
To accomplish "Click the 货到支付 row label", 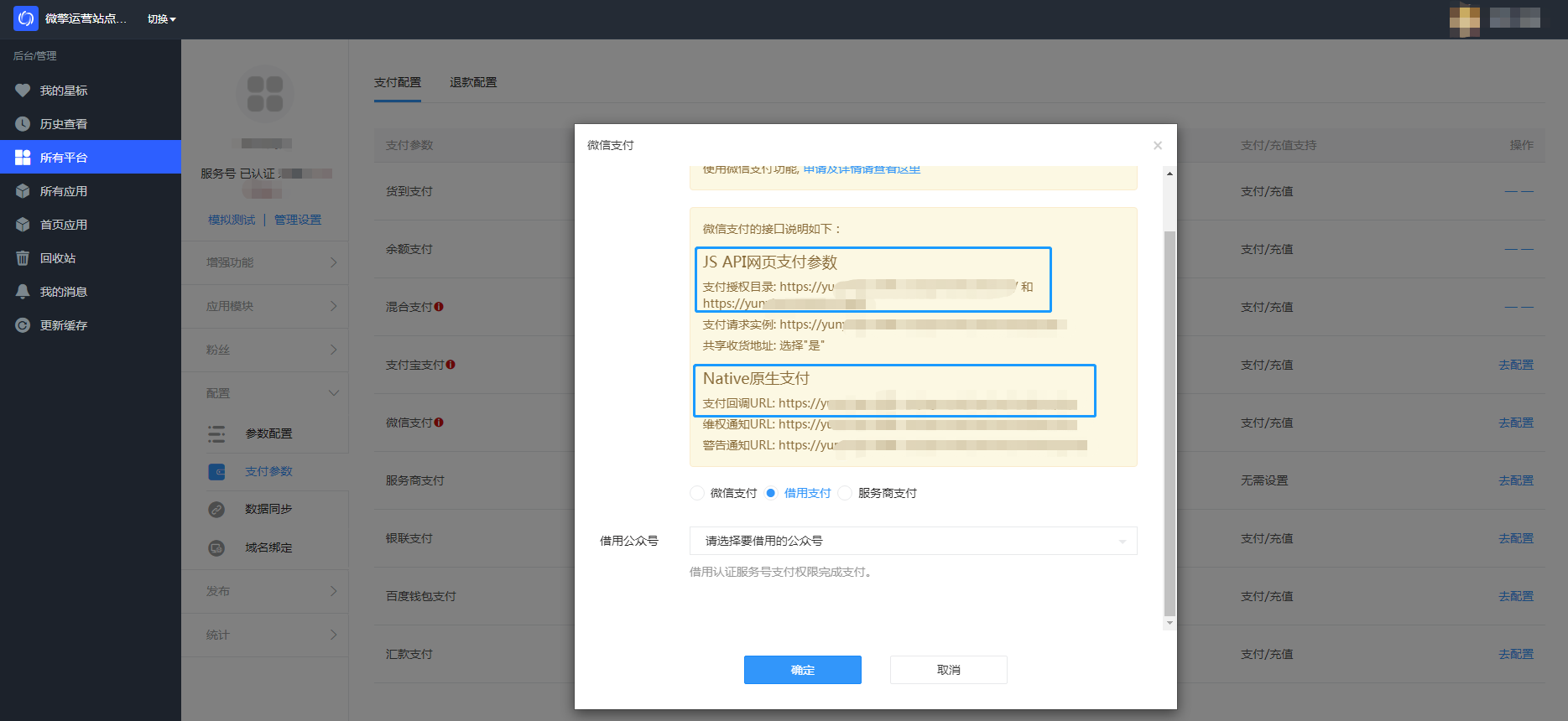I will coord(409,191).
